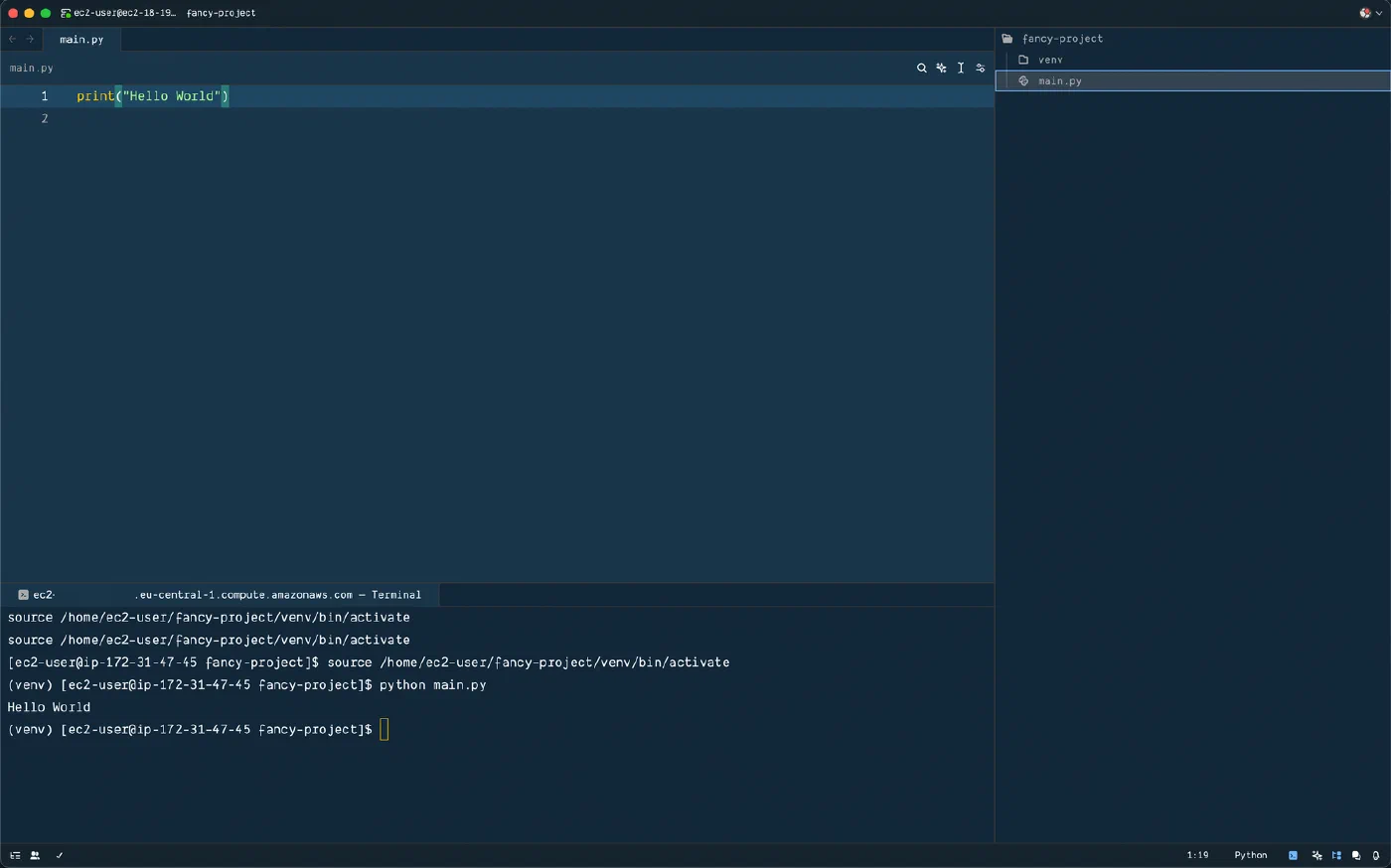The width and height of the screenshot is (1391, 868).
Task: Navigate back with left arrow
Action: click(x=12, y=39)
